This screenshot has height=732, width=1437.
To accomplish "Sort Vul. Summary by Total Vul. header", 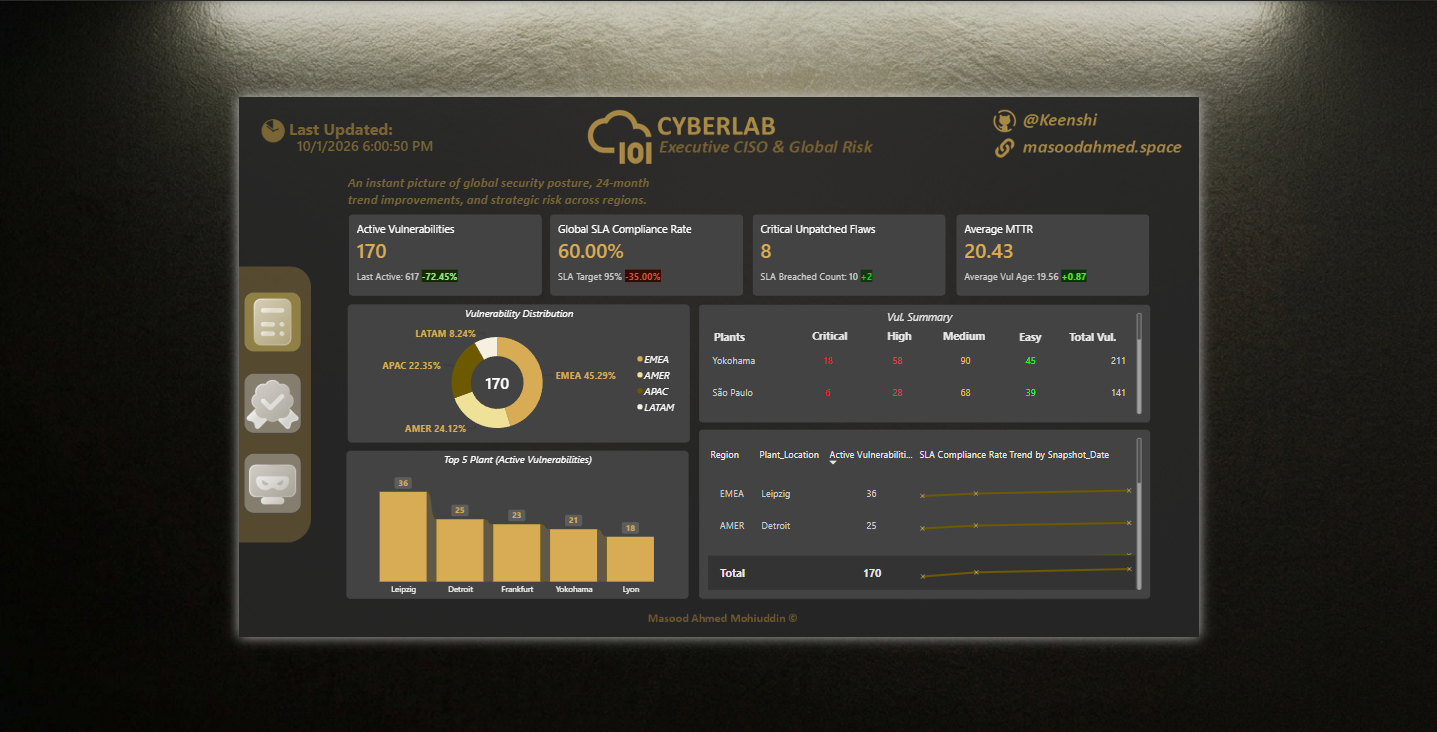I will 1092,337.
